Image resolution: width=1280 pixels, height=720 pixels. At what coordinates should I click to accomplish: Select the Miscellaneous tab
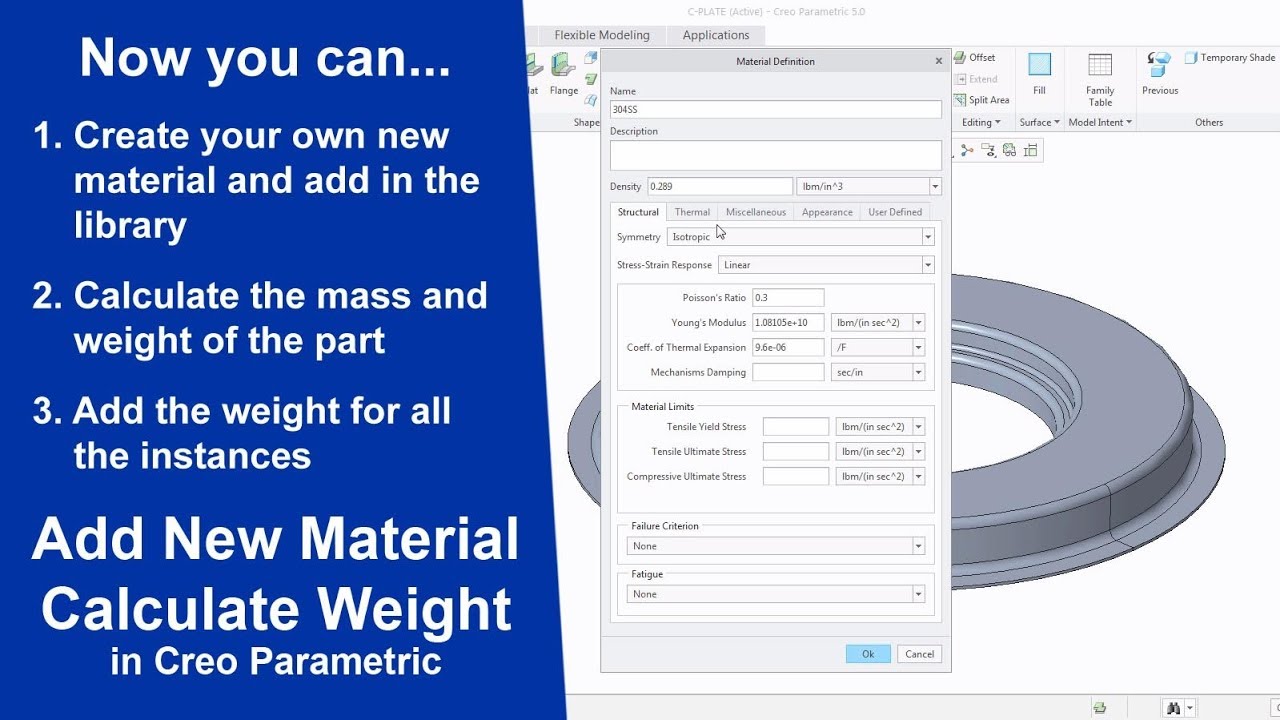click(756, 212)
